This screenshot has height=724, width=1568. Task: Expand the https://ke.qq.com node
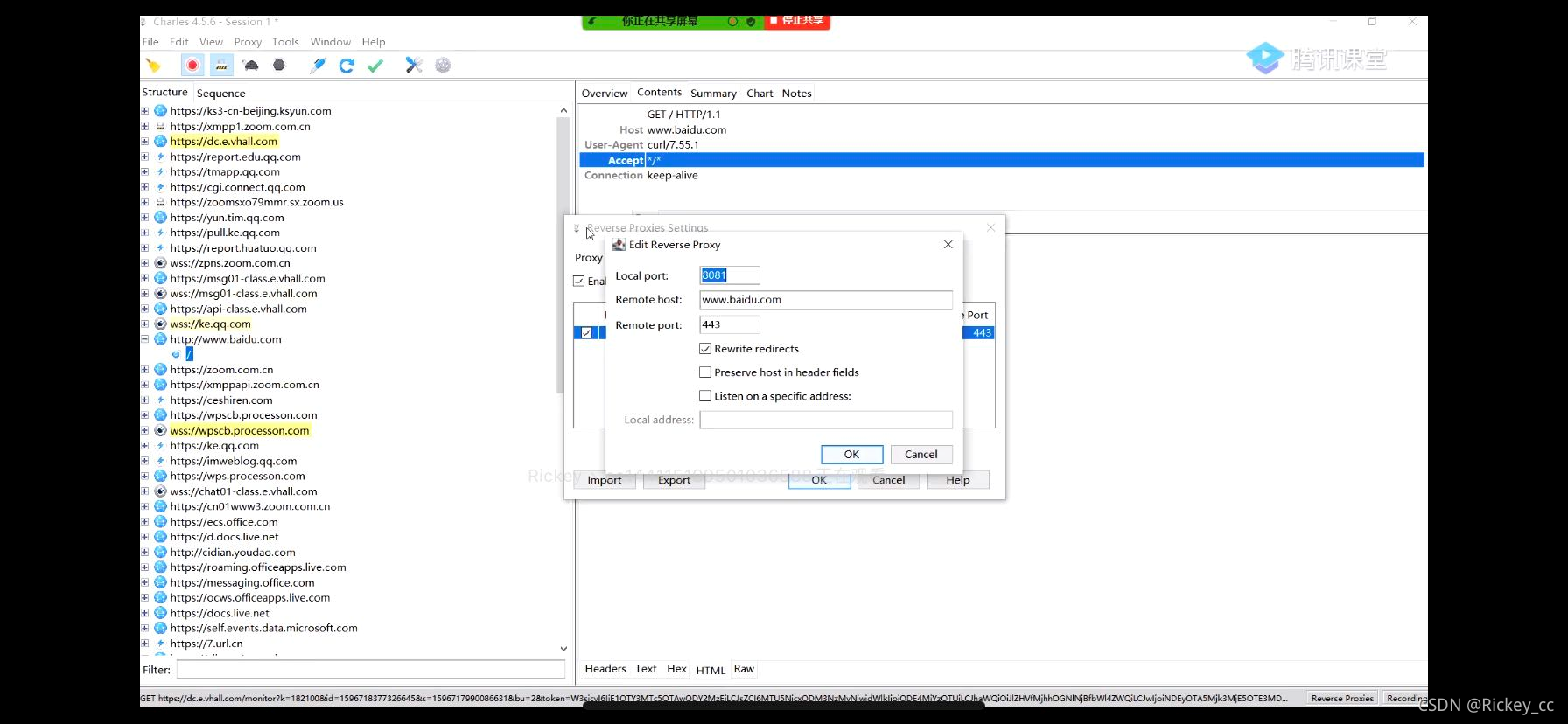[145, 446]
